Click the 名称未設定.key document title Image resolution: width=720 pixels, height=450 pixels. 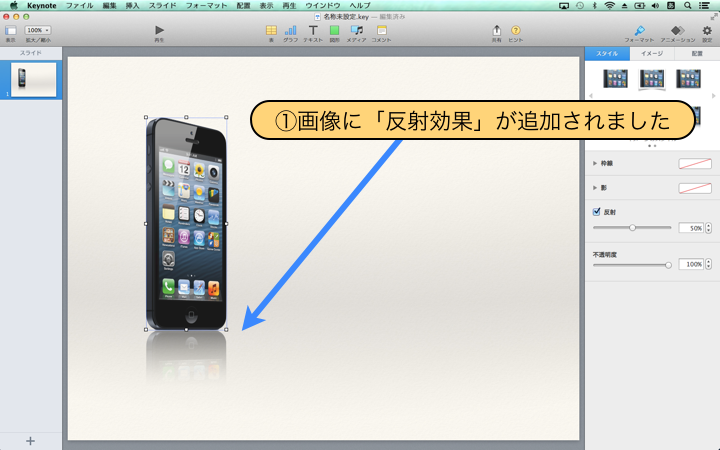click(345, 17)
